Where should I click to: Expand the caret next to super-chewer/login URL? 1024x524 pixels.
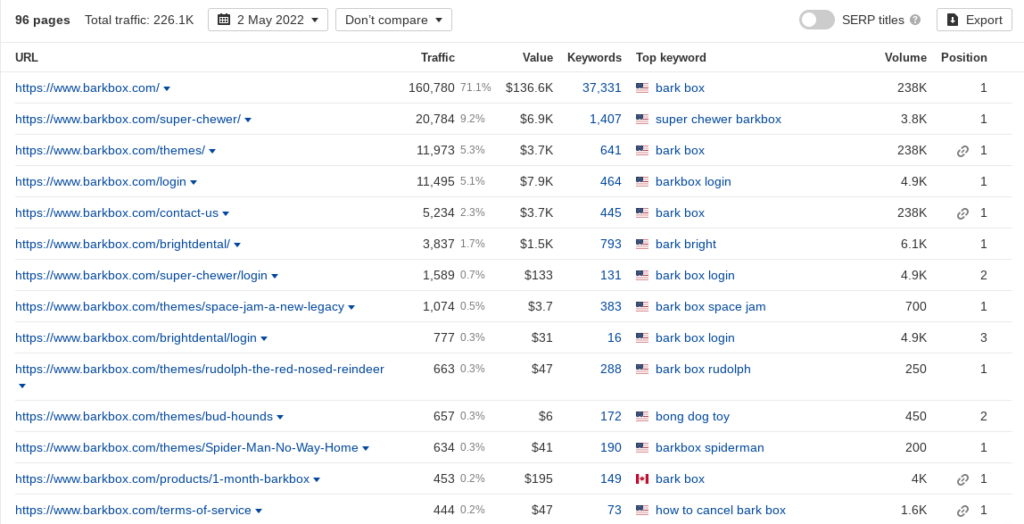(x=274, y=276)
